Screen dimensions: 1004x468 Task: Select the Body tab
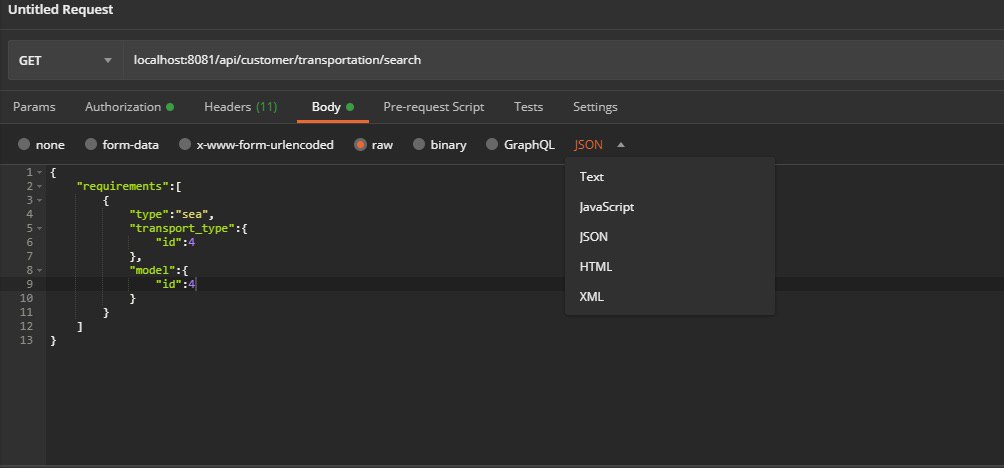click(332, 107)
